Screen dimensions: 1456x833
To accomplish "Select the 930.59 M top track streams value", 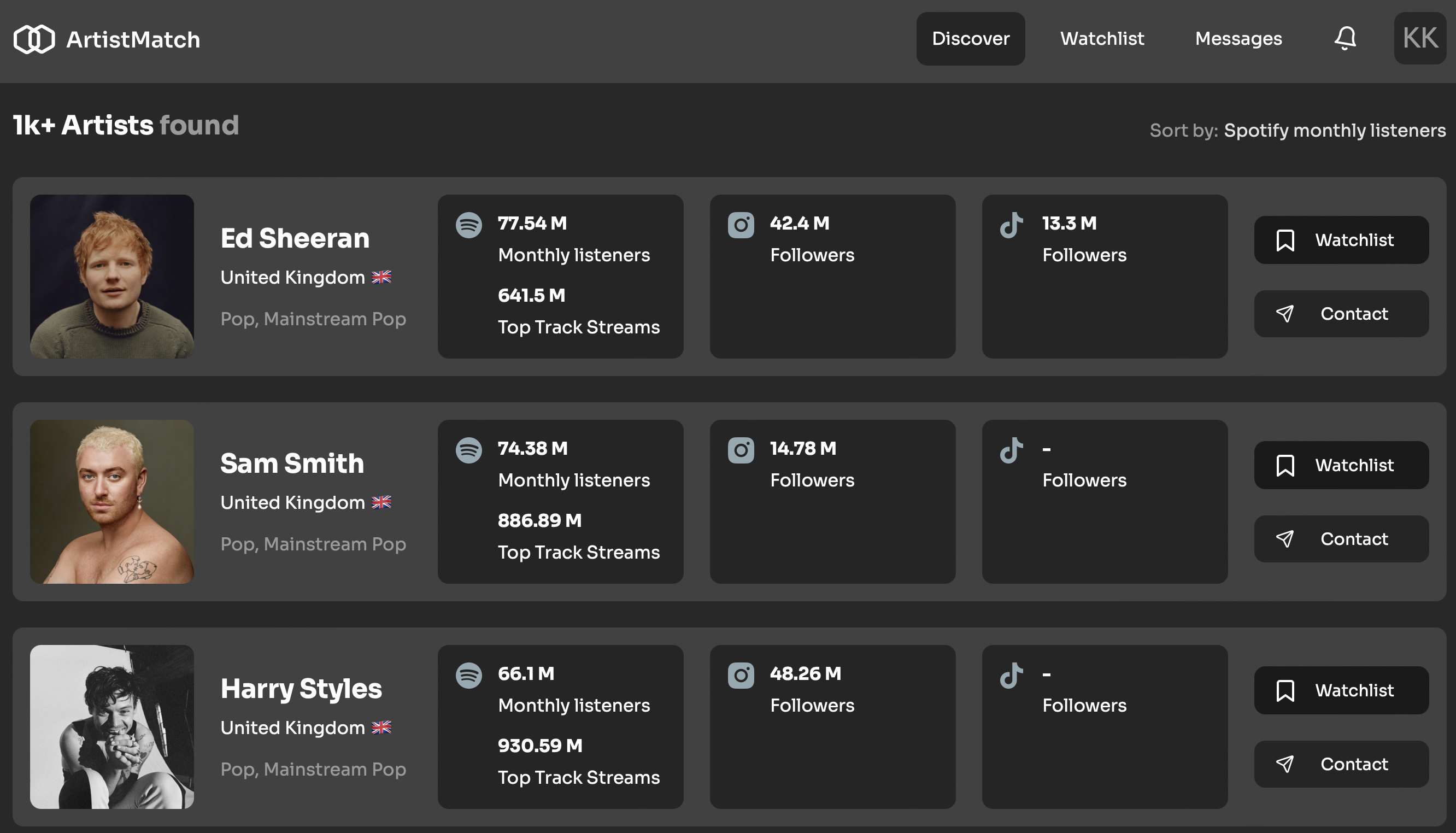I will 540,746.
